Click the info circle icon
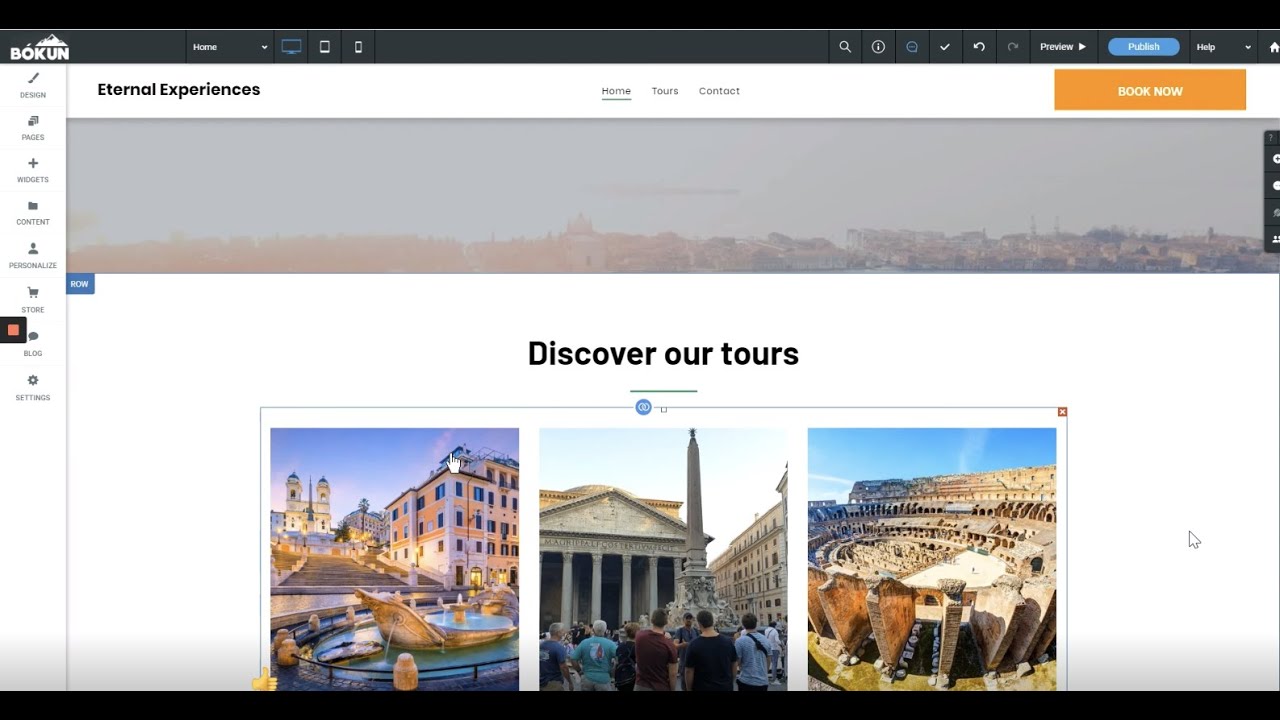 [878, 47]
